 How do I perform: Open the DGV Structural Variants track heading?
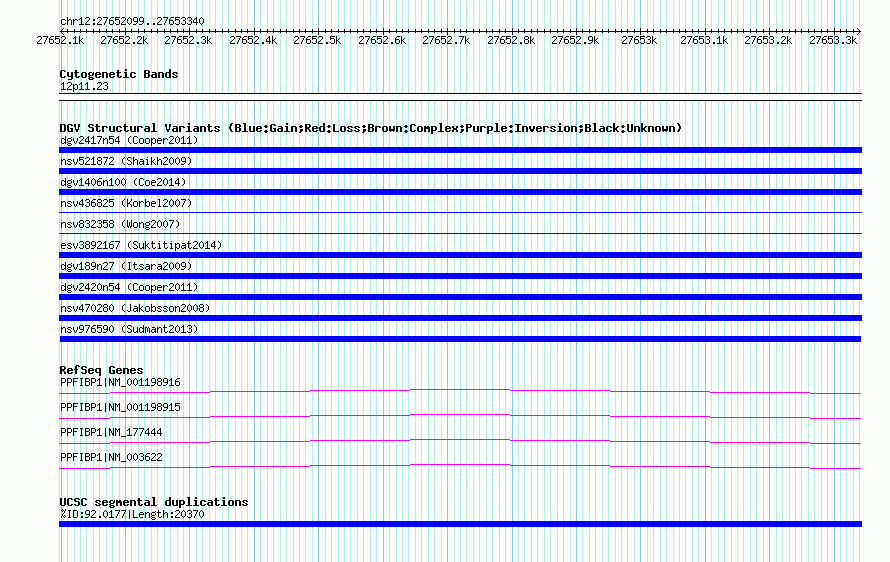(371, 128)
